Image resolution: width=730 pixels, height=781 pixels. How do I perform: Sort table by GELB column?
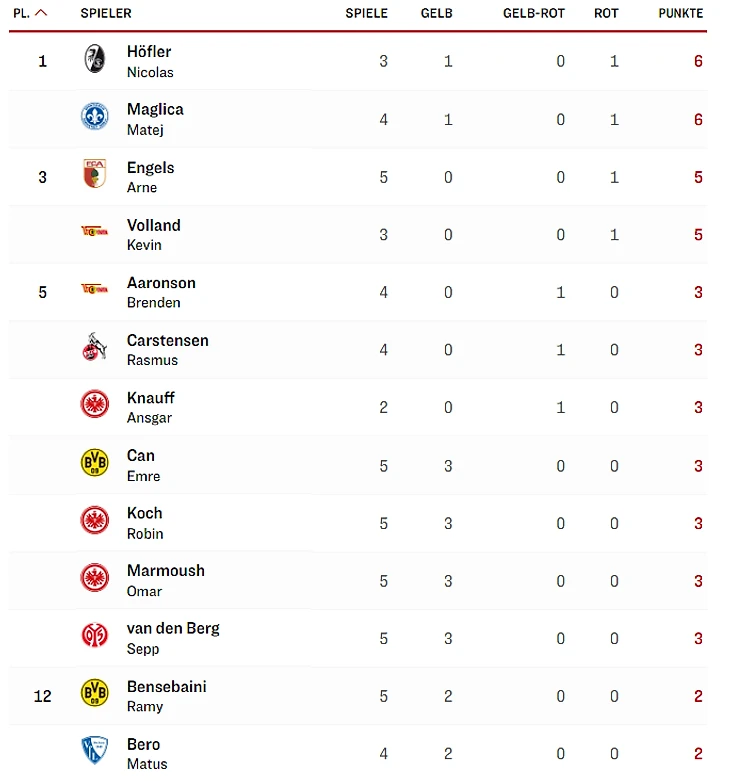pos(436,13)
